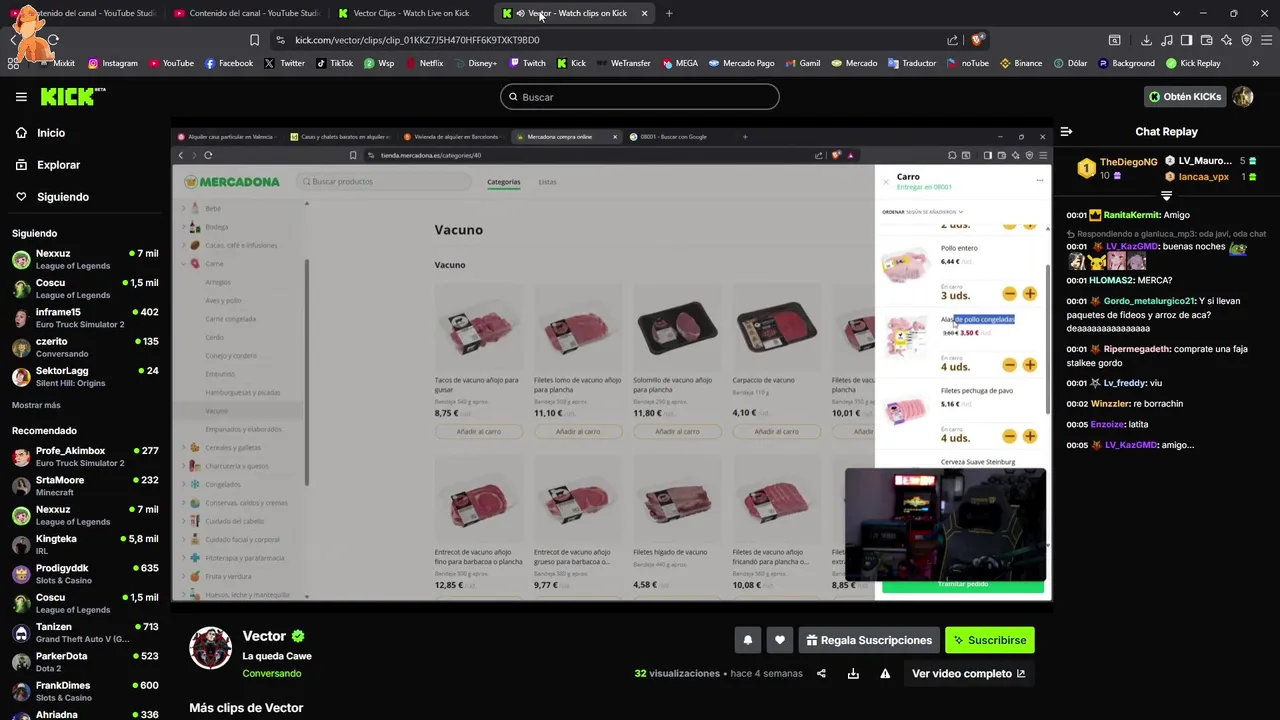Click the Buscar search field
Viewport: 1280px width, 720px height.
pos(640,97)
